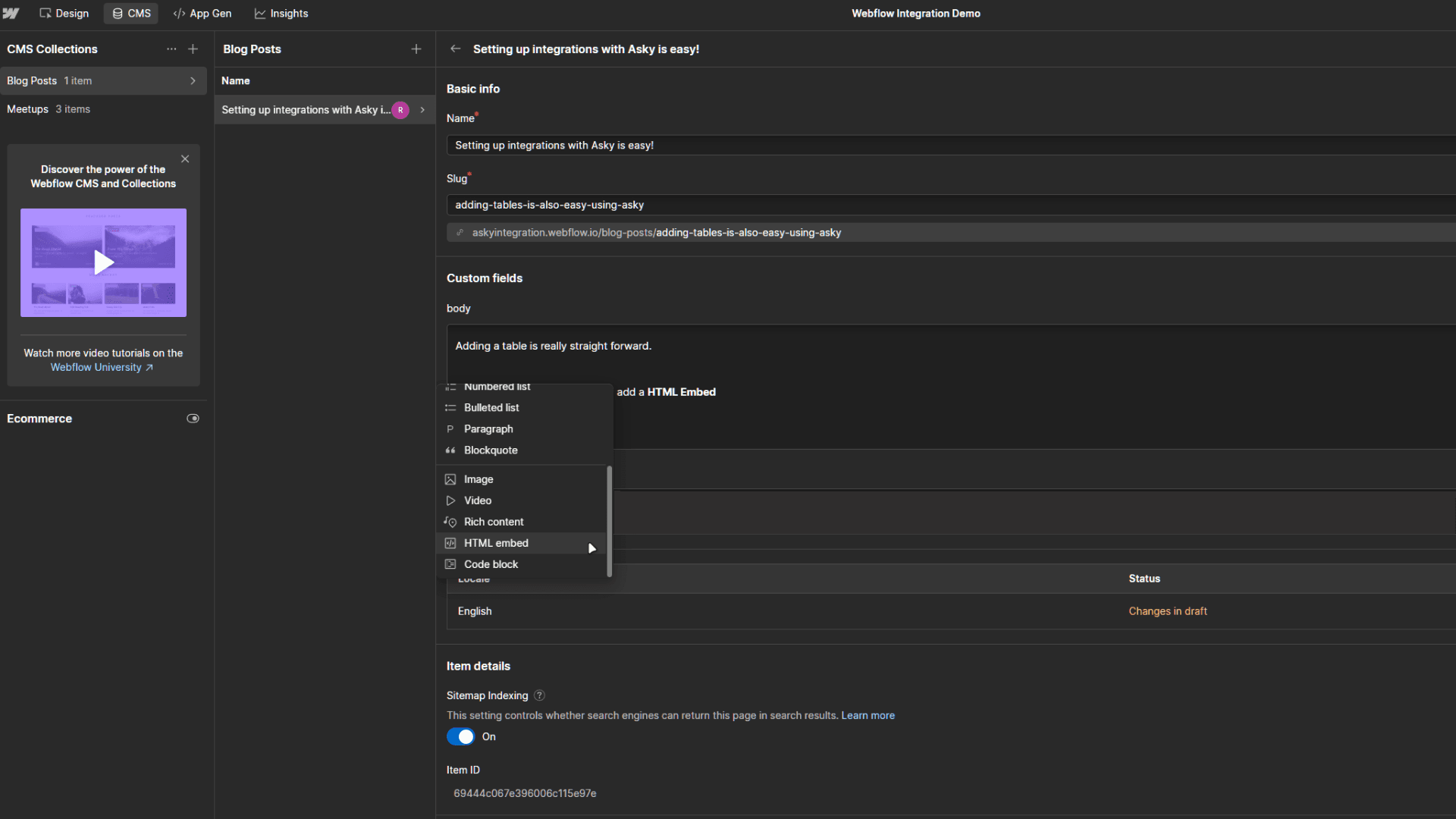
Task: Go back from the blog post editor
Action: [x=455, y=49]
